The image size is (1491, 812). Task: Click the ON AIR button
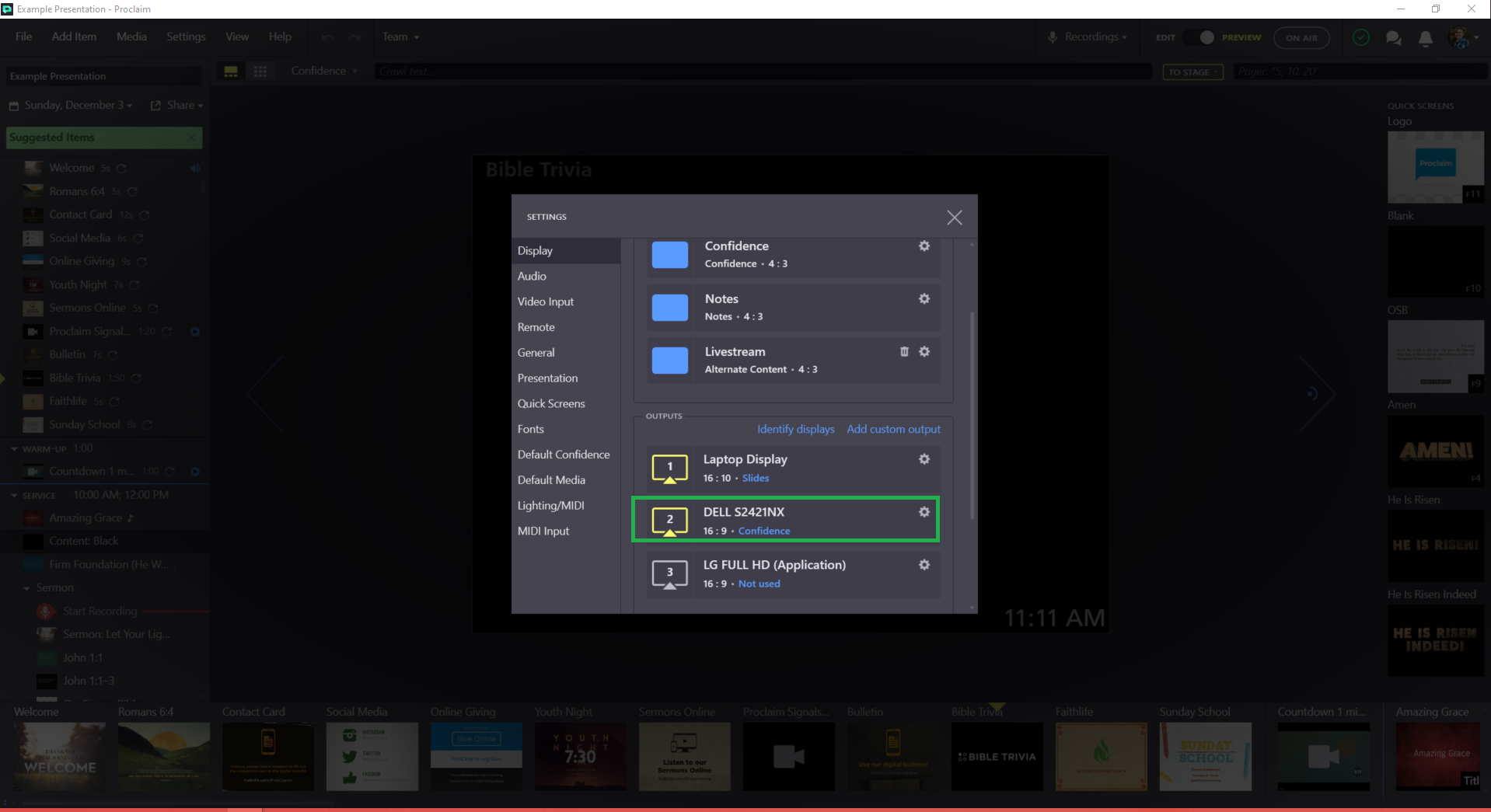[x=1301, y=37]
